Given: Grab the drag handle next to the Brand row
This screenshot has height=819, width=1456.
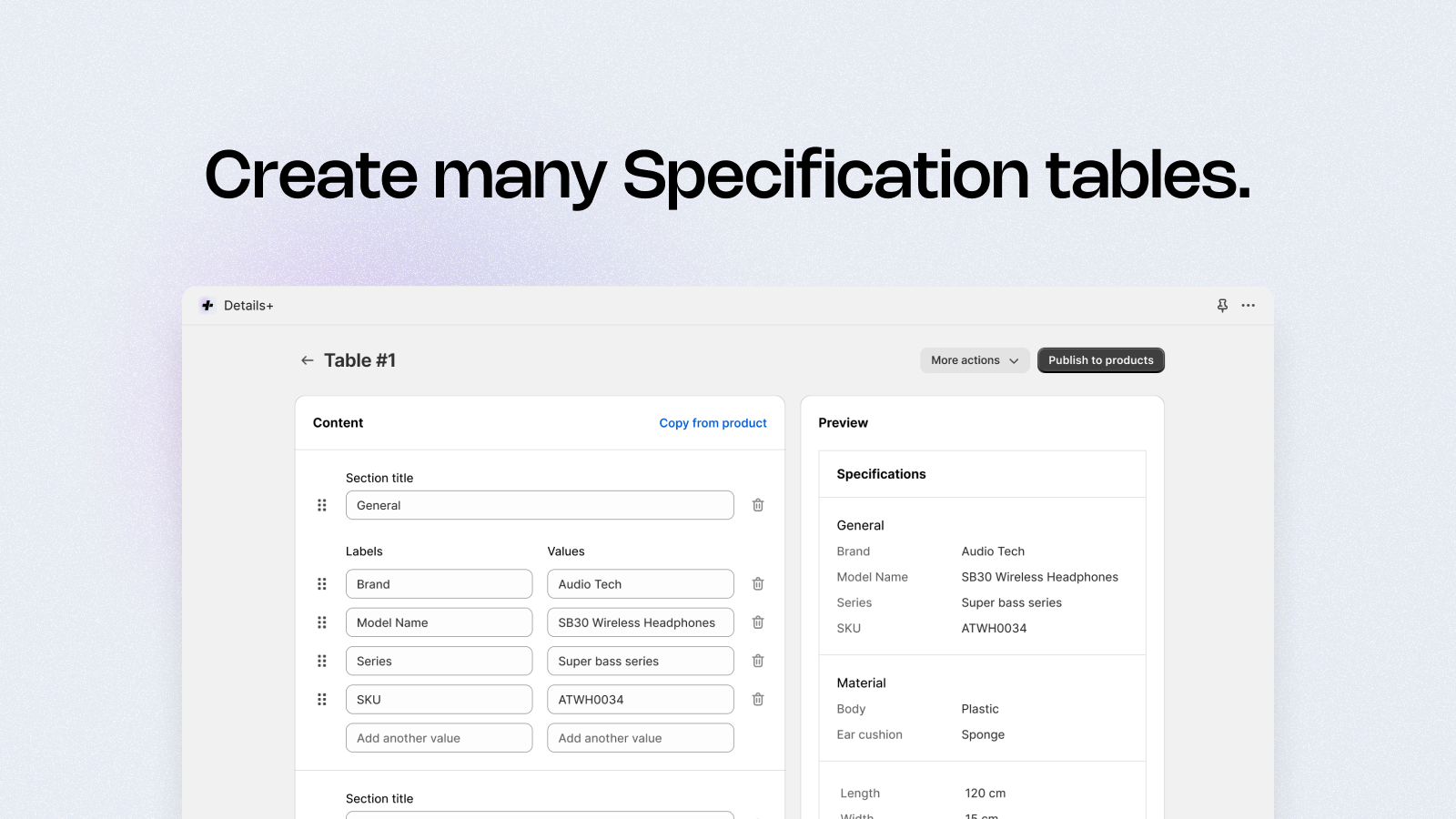Looking at the screenshot, I should [x=321, y=583].
